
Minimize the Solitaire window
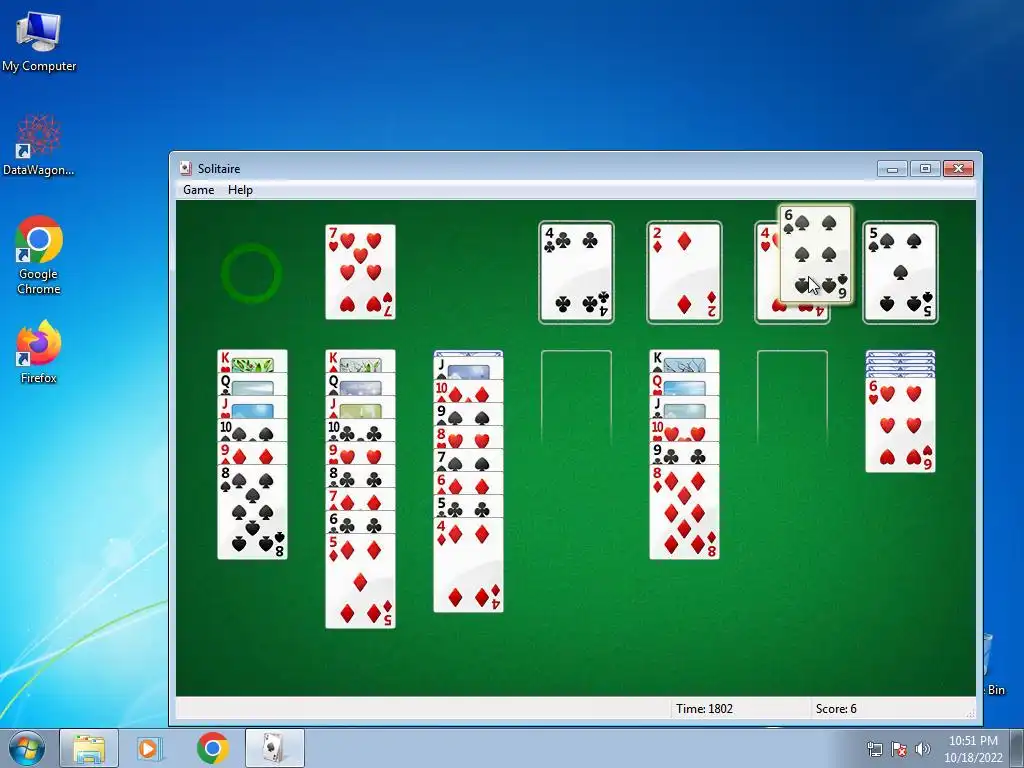pyautogui.click(x=892, y=169)
